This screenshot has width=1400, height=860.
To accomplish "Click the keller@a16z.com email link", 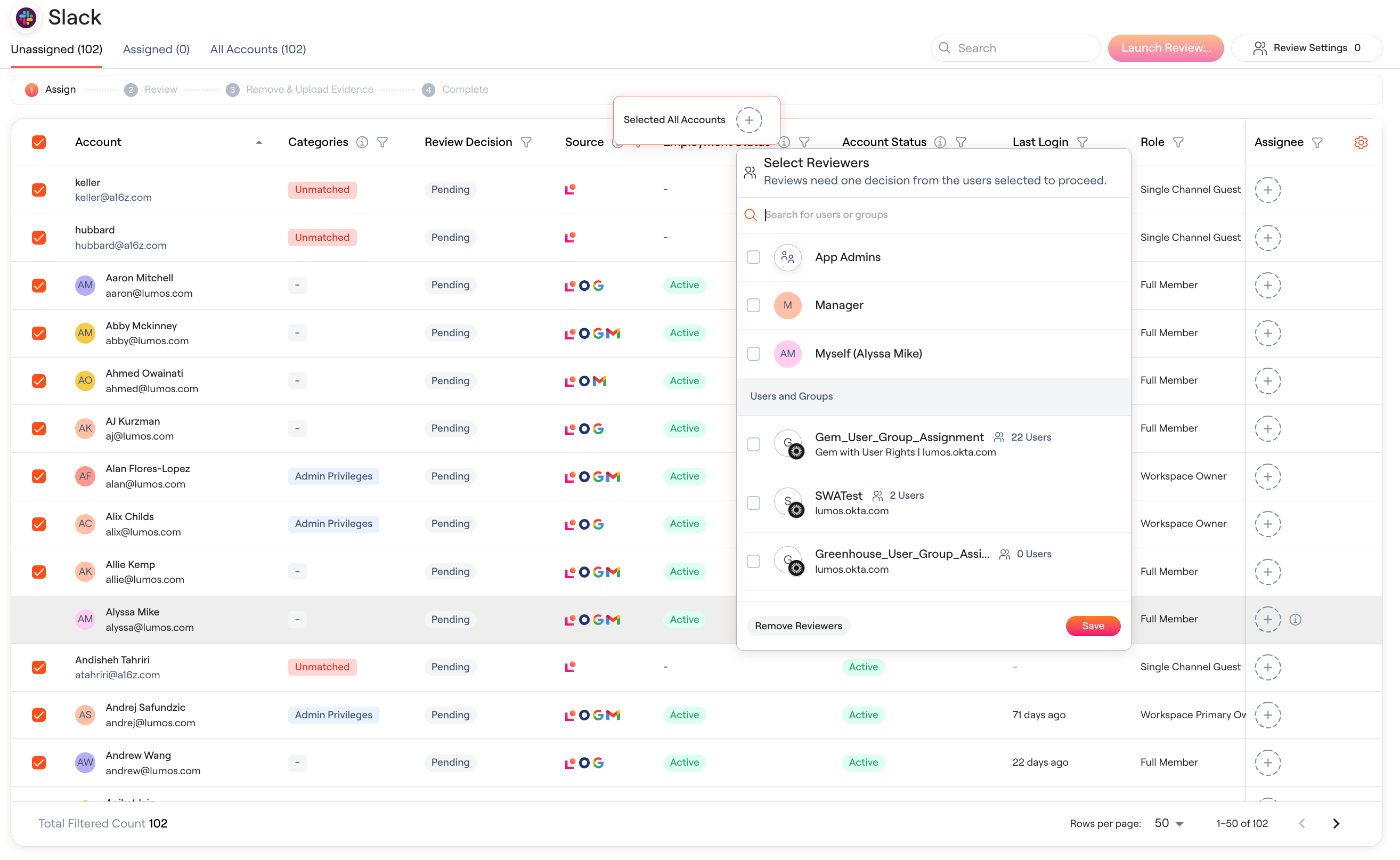I will coord(113,197).
